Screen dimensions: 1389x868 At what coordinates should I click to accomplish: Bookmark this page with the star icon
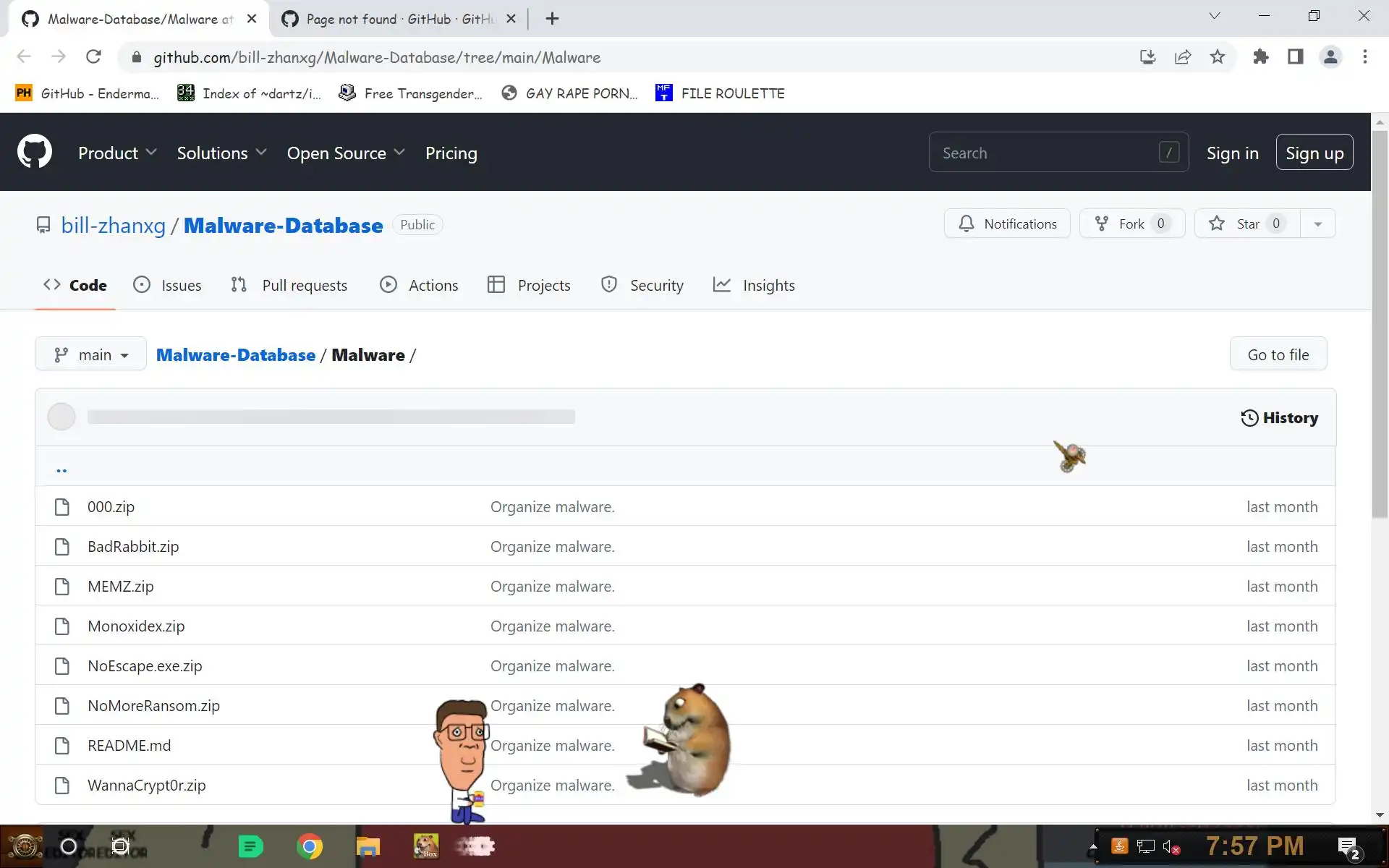pos(1218,57)
